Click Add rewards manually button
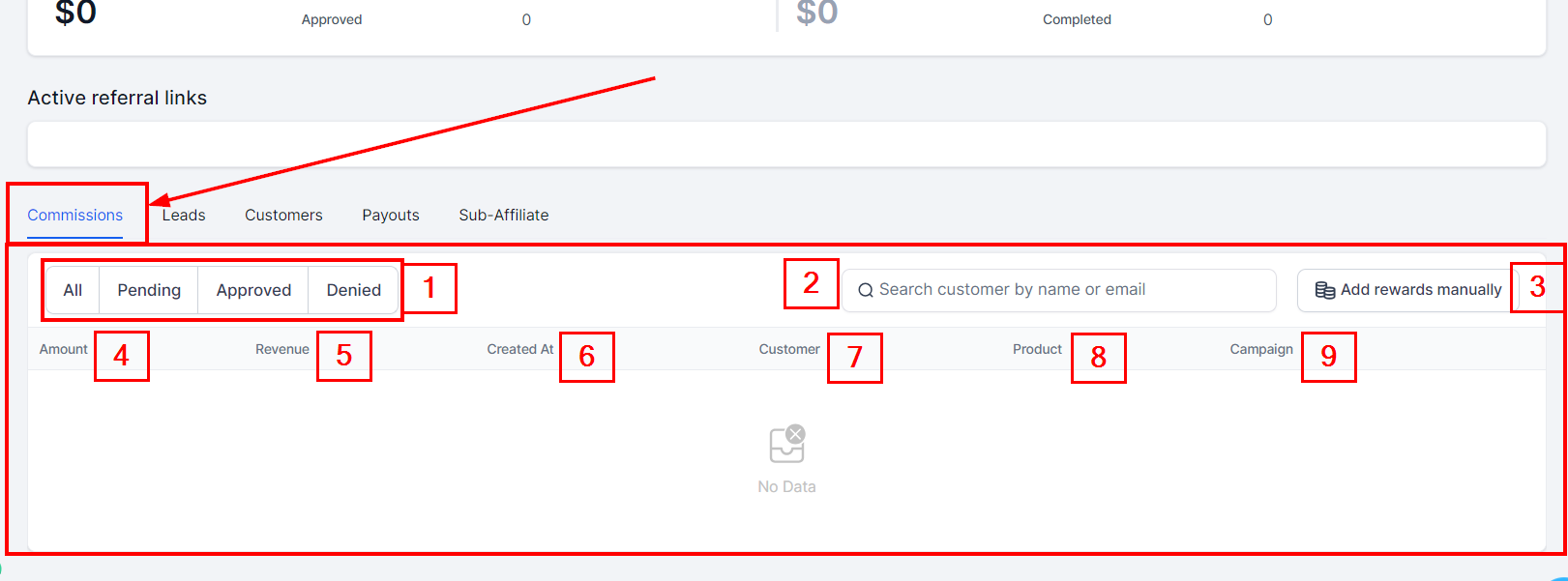 tap(1408, 290)
